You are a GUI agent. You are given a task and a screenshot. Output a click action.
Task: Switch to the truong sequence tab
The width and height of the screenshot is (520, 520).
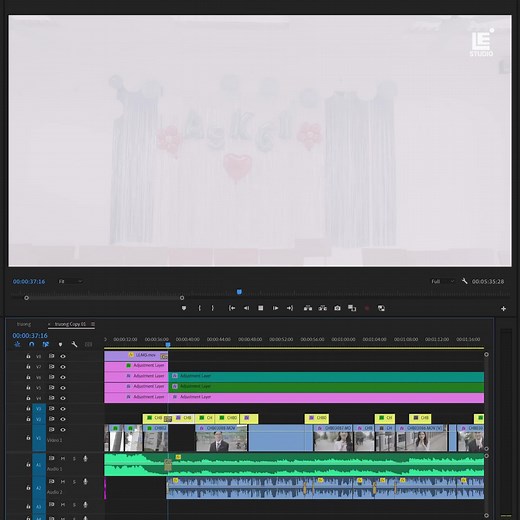(24, 324)
